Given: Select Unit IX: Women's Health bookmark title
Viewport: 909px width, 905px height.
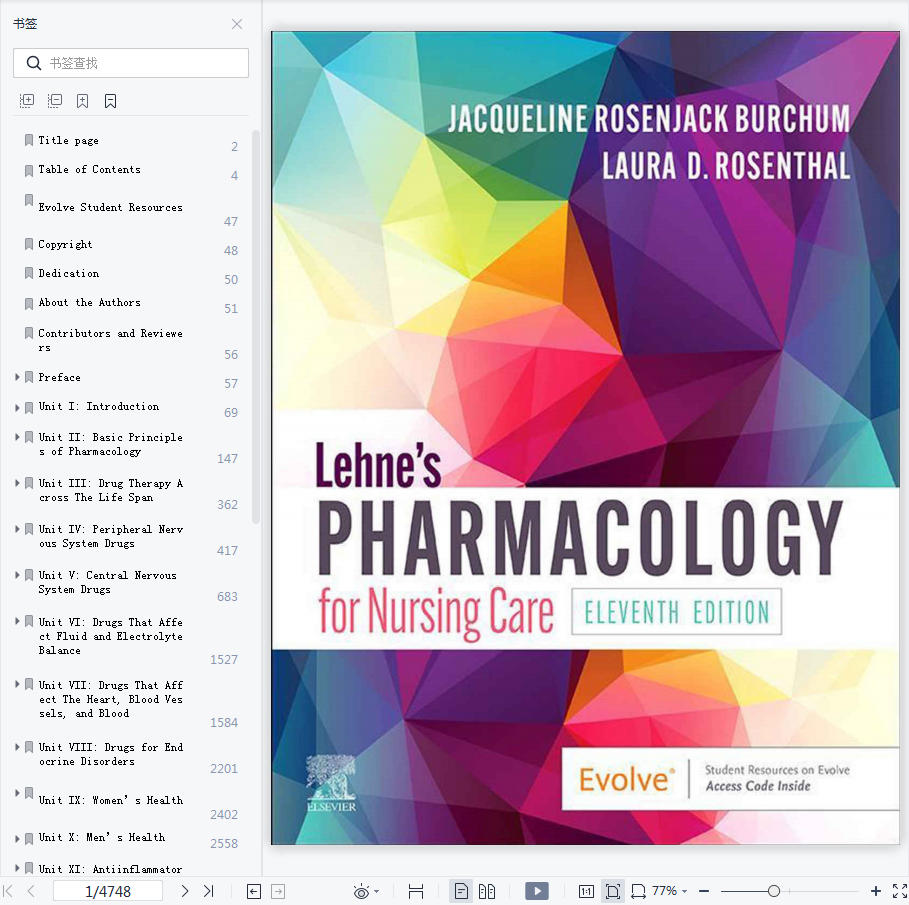Looking at the screenshot, I should [x=111, y=800].
